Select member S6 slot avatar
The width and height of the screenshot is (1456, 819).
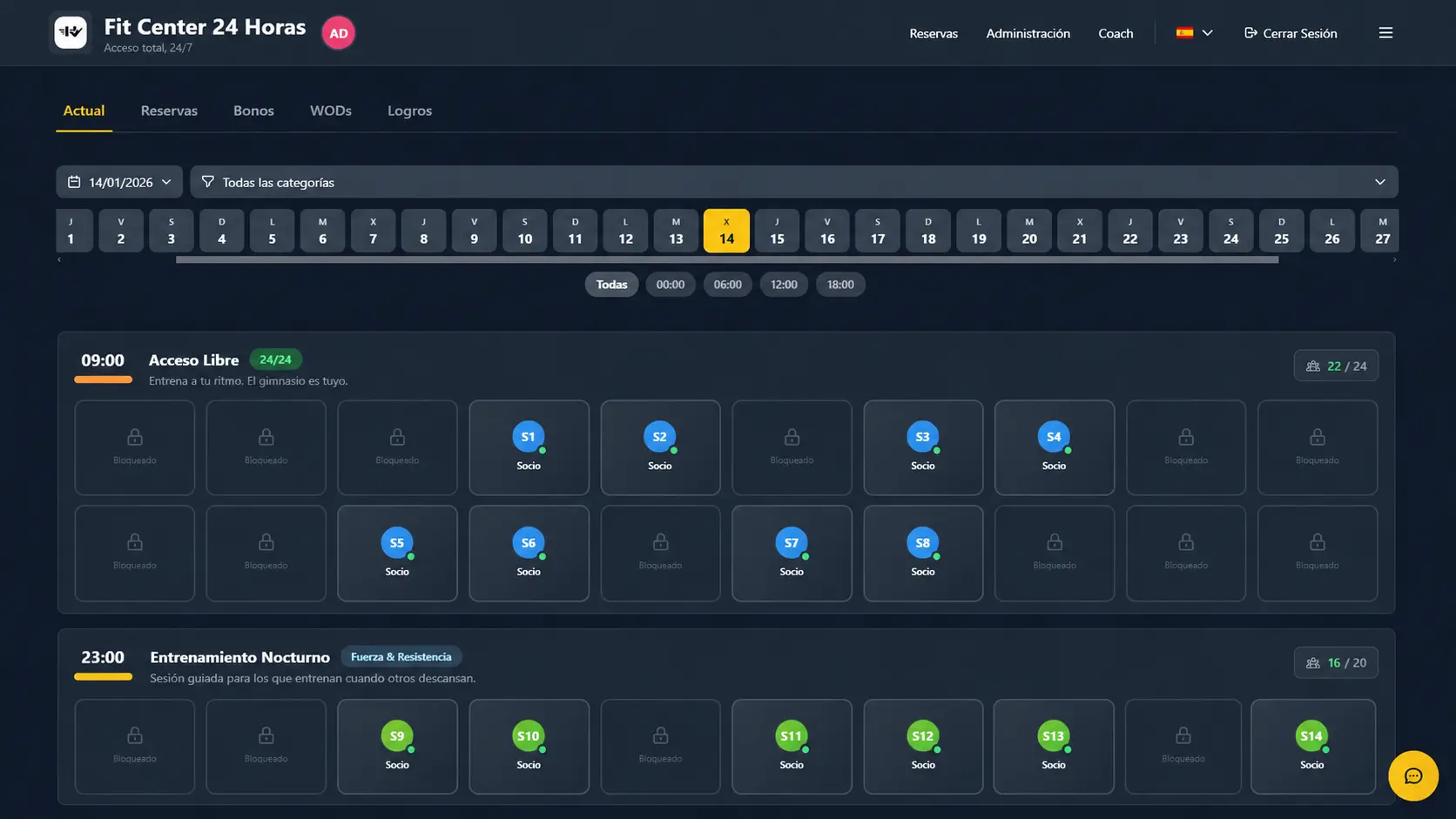528,542
